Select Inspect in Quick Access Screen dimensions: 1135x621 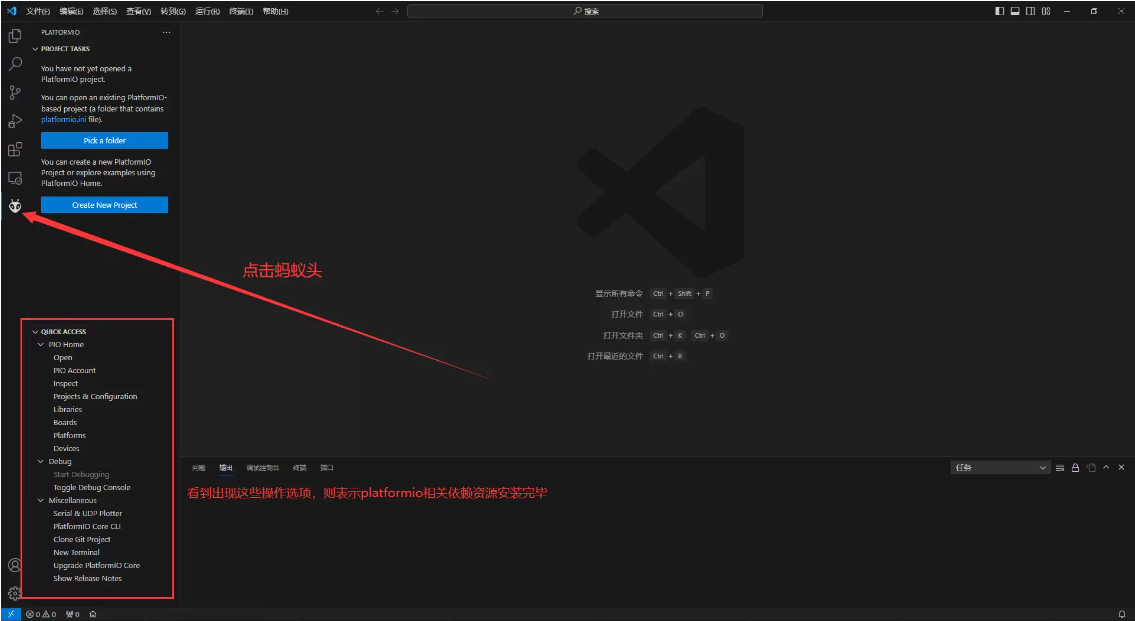coord(65,384)
